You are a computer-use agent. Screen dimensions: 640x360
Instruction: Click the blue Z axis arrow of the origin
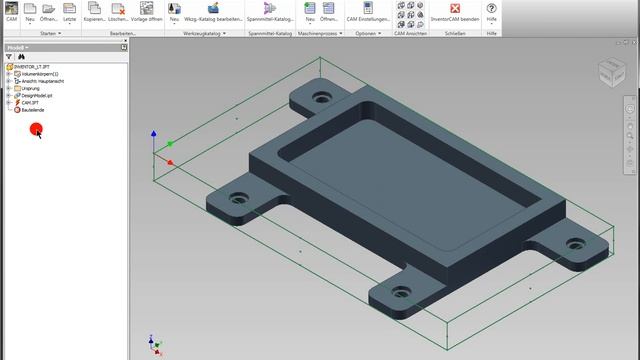click(153, 134)
